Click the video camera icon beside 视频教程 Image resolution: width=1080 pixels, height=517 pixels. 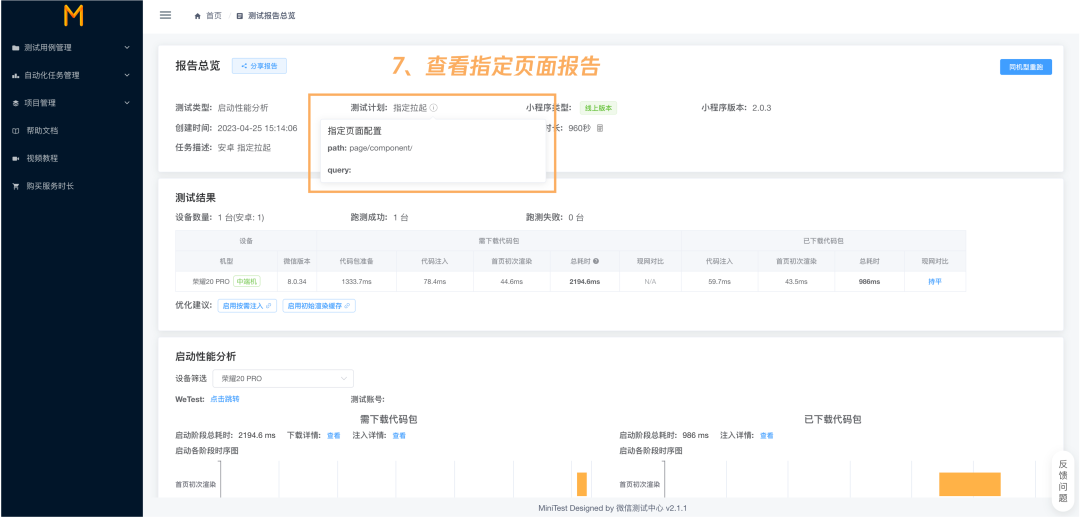(x=15, y=158)
